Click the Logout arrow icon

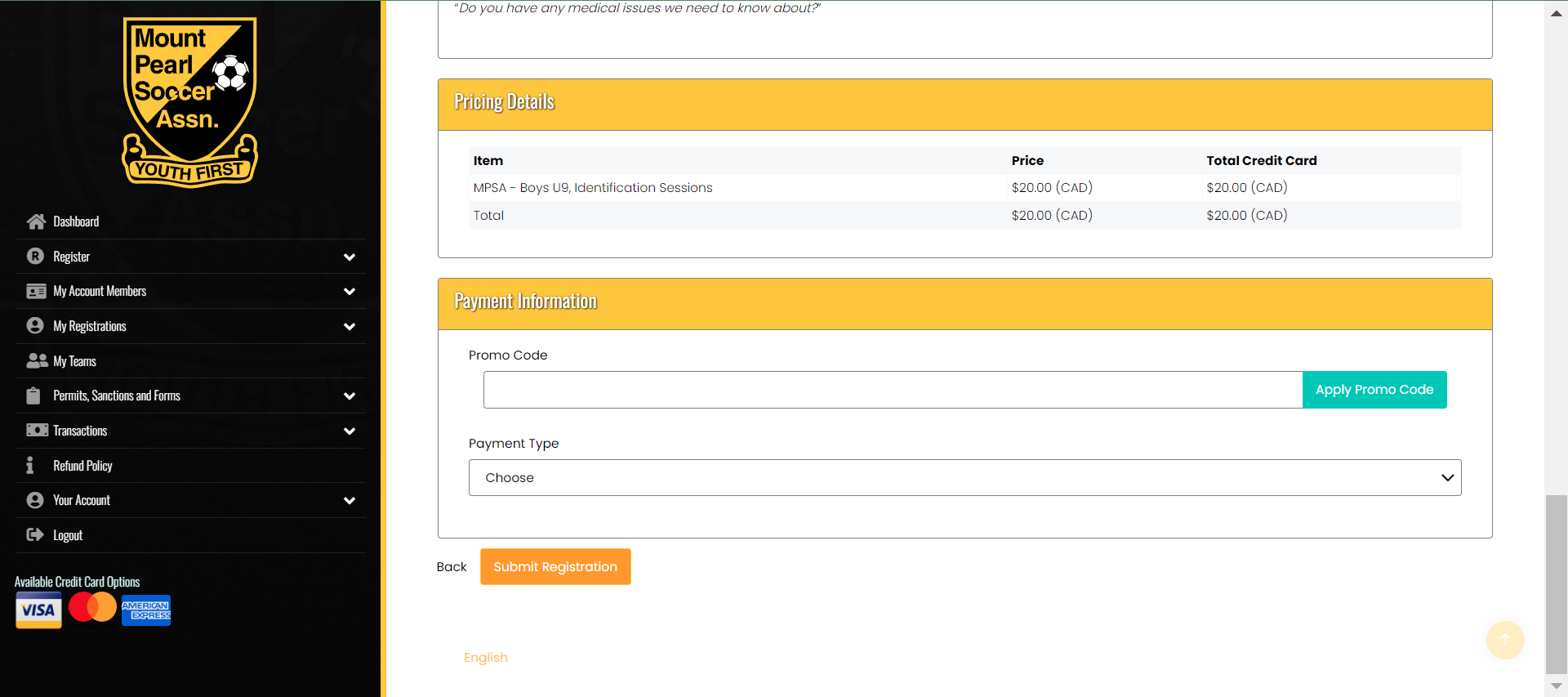[x=35, y=534]
